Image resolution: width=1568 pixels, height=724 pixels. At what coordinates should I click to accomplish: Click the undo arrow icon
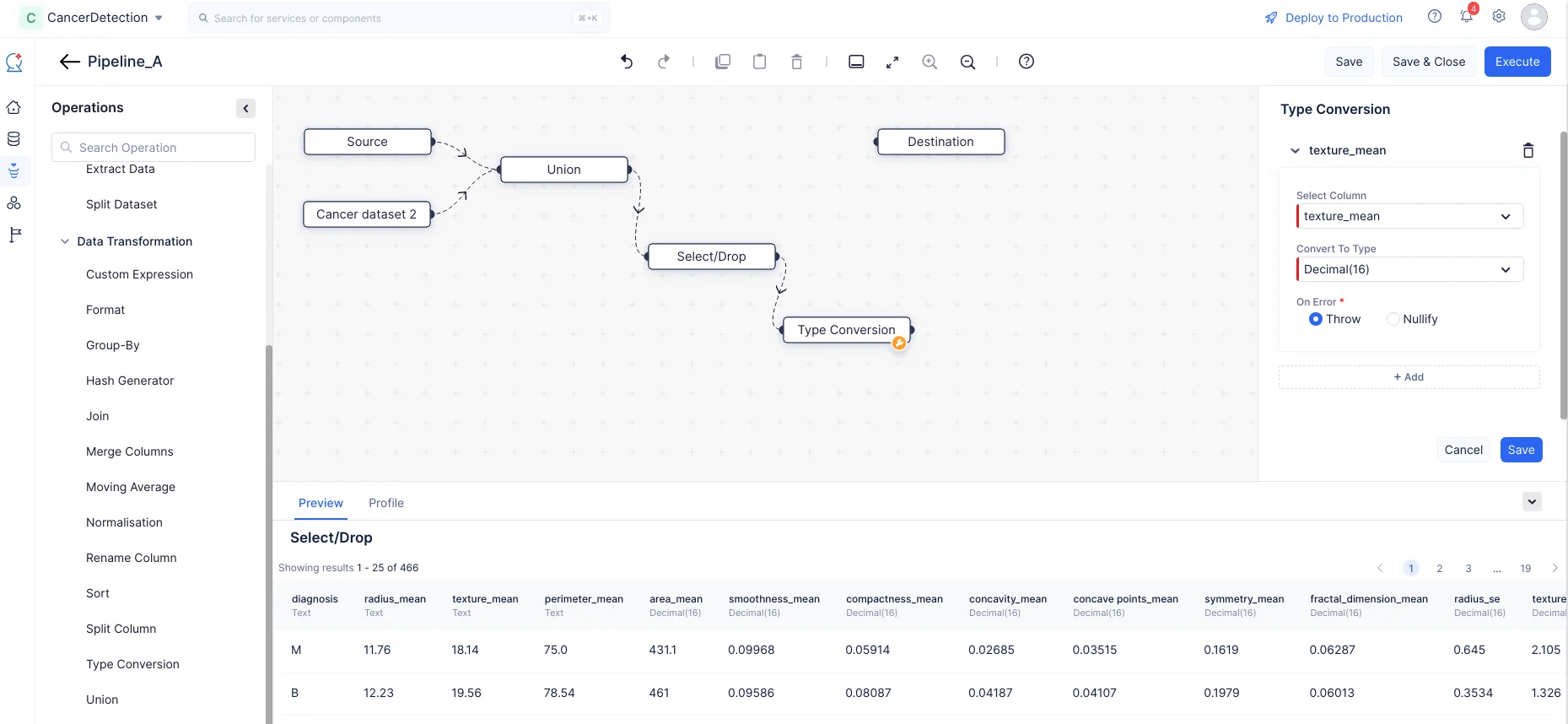[x=627, y=62]
